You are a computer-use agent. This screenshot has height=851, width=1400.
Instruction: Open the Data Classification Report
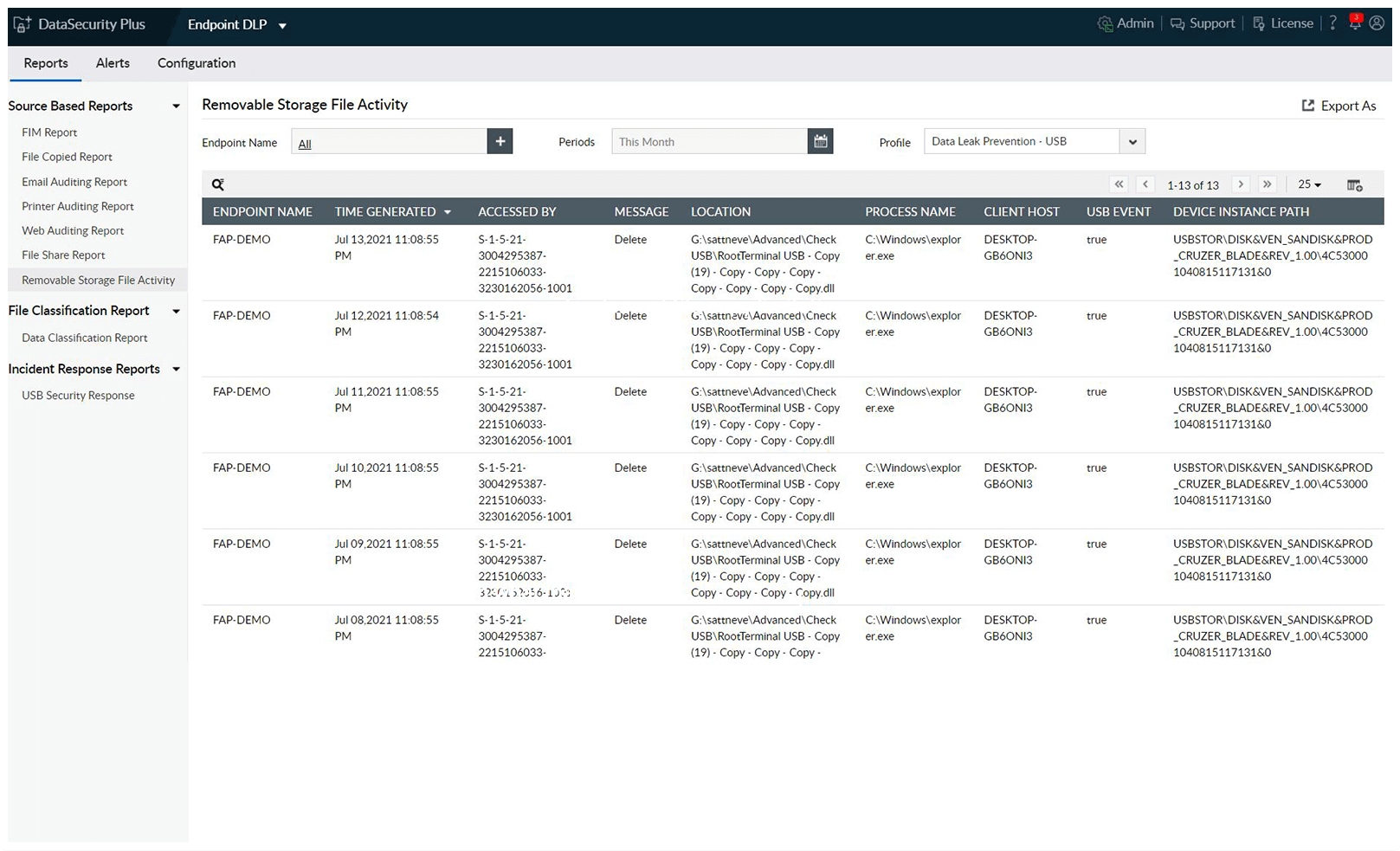click(x=85, y=338)
